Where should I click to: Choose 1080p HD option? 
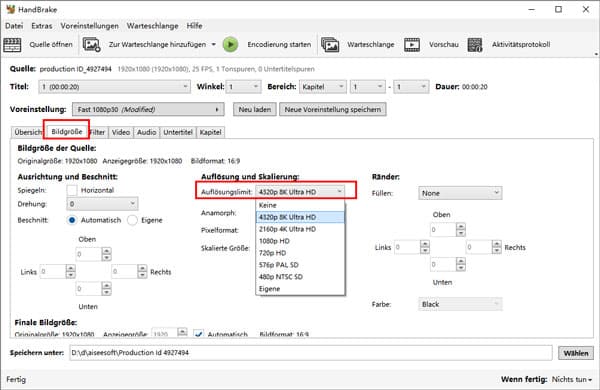click(x=300, y=241)
